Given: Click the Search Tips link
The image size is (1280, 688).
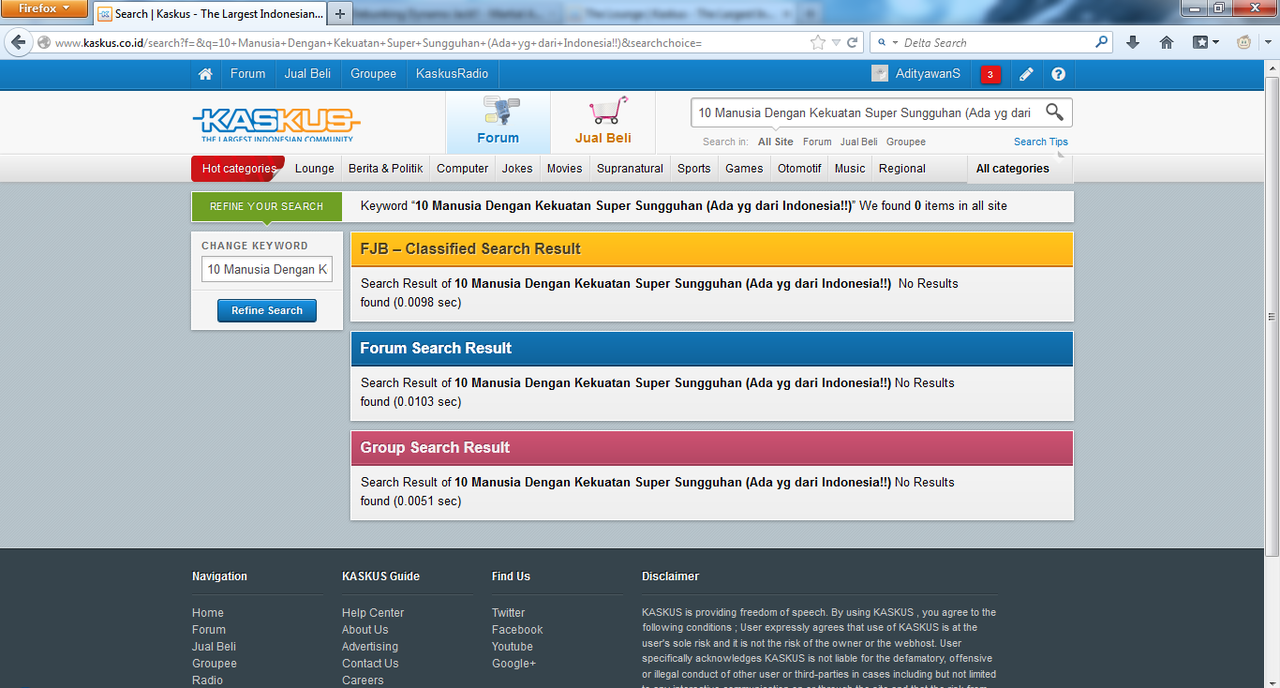Looking at the screenshot, I should click(1041, 142).
